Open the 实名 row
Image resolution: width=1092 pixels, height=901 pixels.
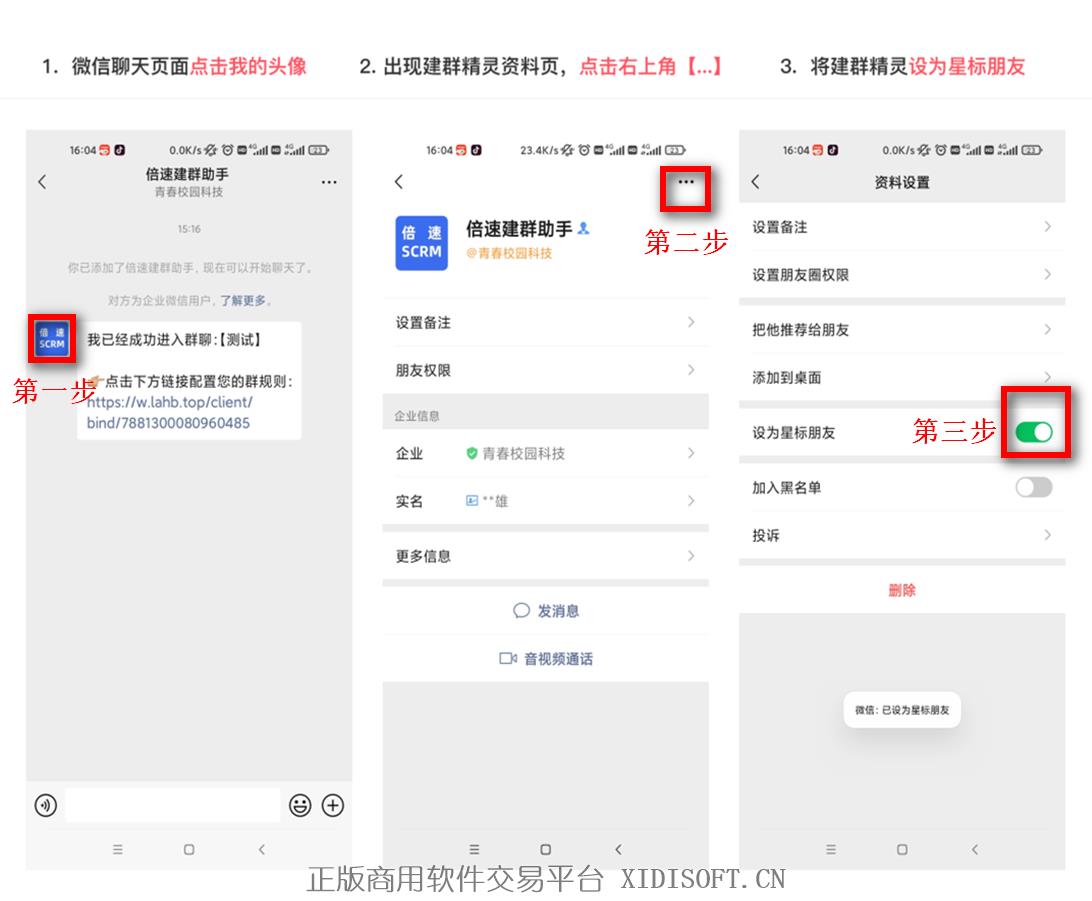(545, 501)
